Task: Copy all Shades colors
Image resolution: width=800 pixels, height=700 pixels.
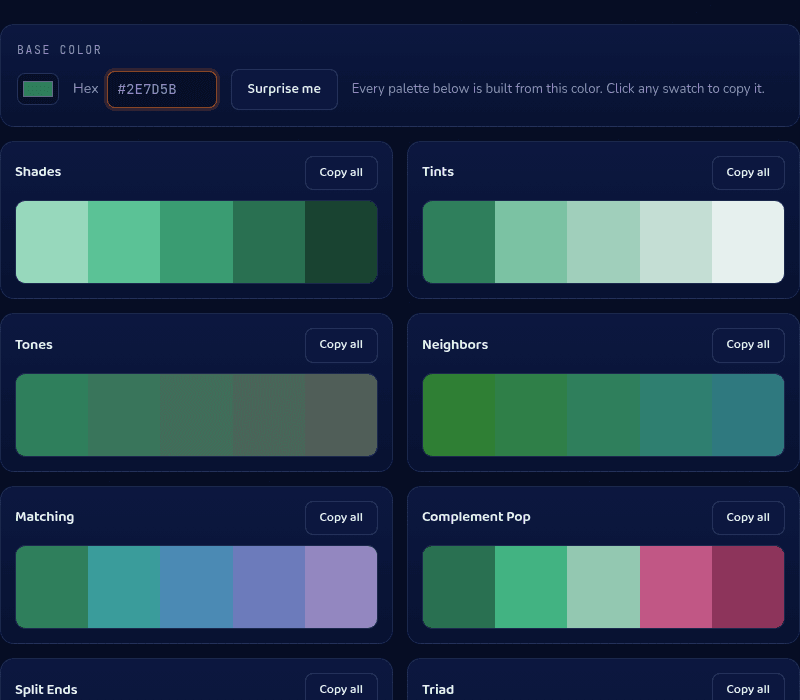Action: point(341,172)
